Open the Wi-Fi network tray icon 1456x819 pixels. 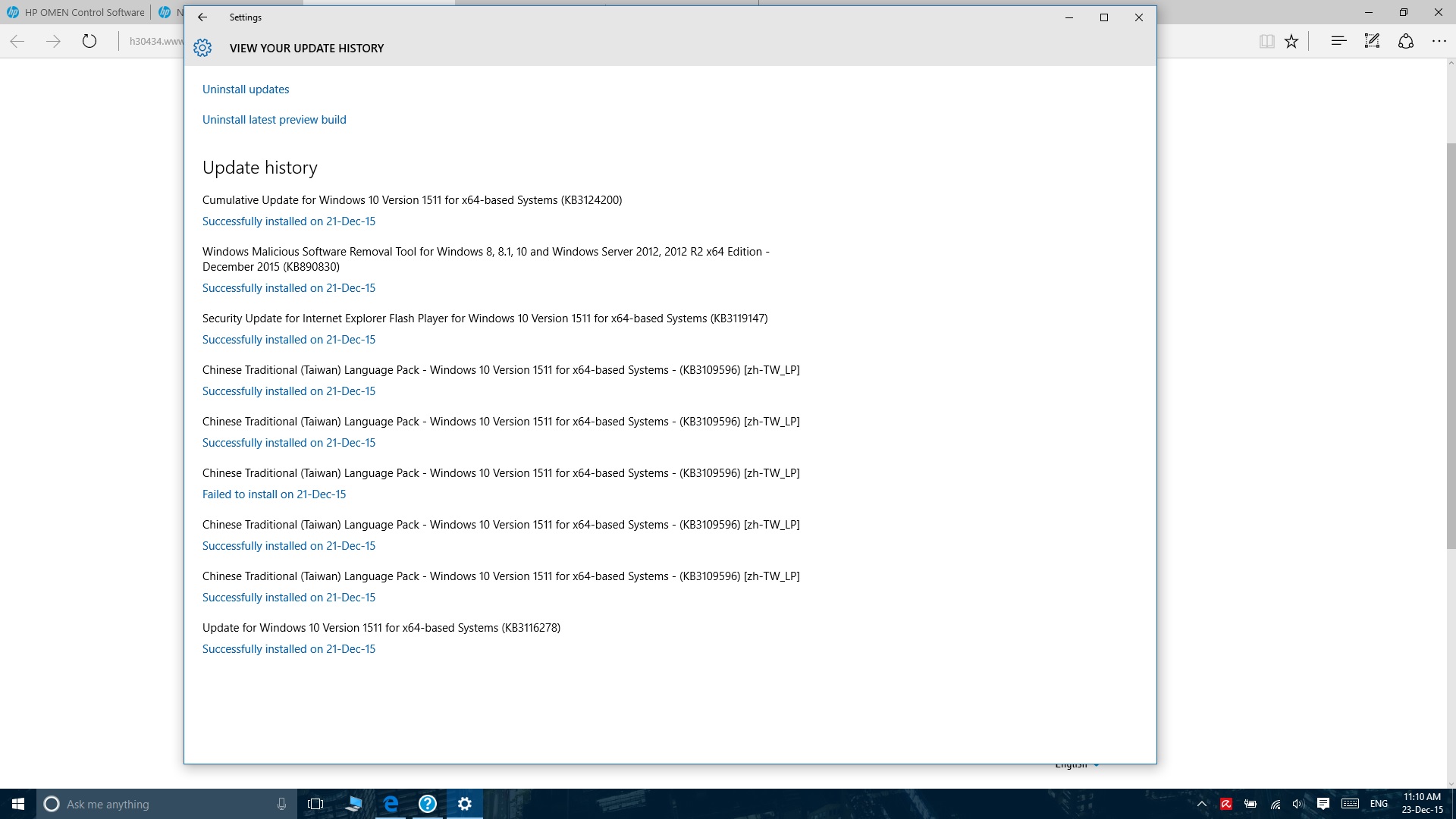[x=1276, y=804]
